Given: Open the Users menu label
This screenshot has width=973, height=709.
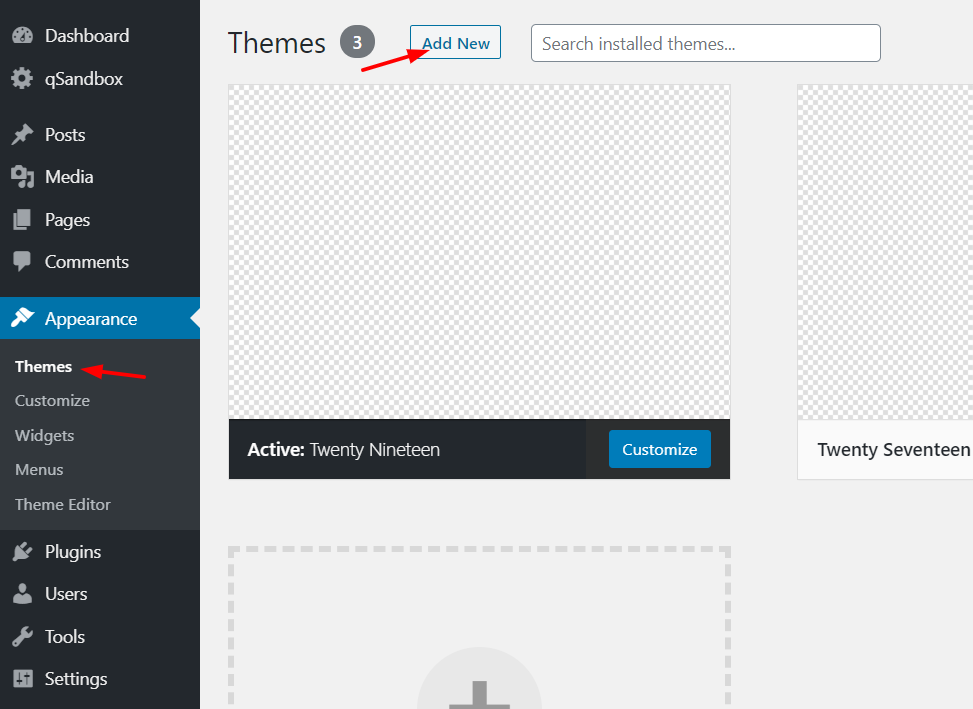Looking at the screenshot, I should pyautogui.click(x=66, y=594).
